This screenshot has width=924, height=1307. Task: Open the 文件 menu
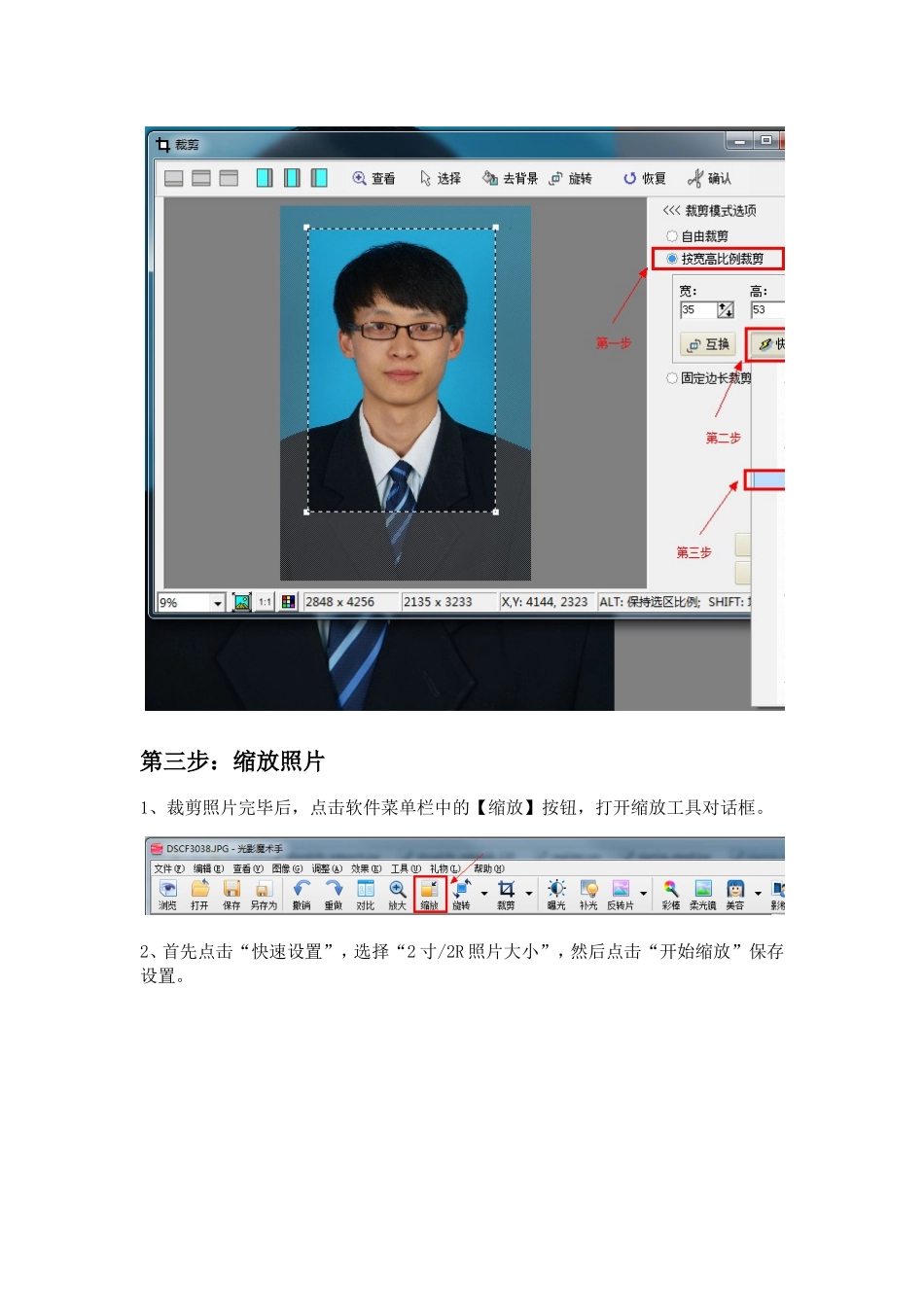[168, 868]
